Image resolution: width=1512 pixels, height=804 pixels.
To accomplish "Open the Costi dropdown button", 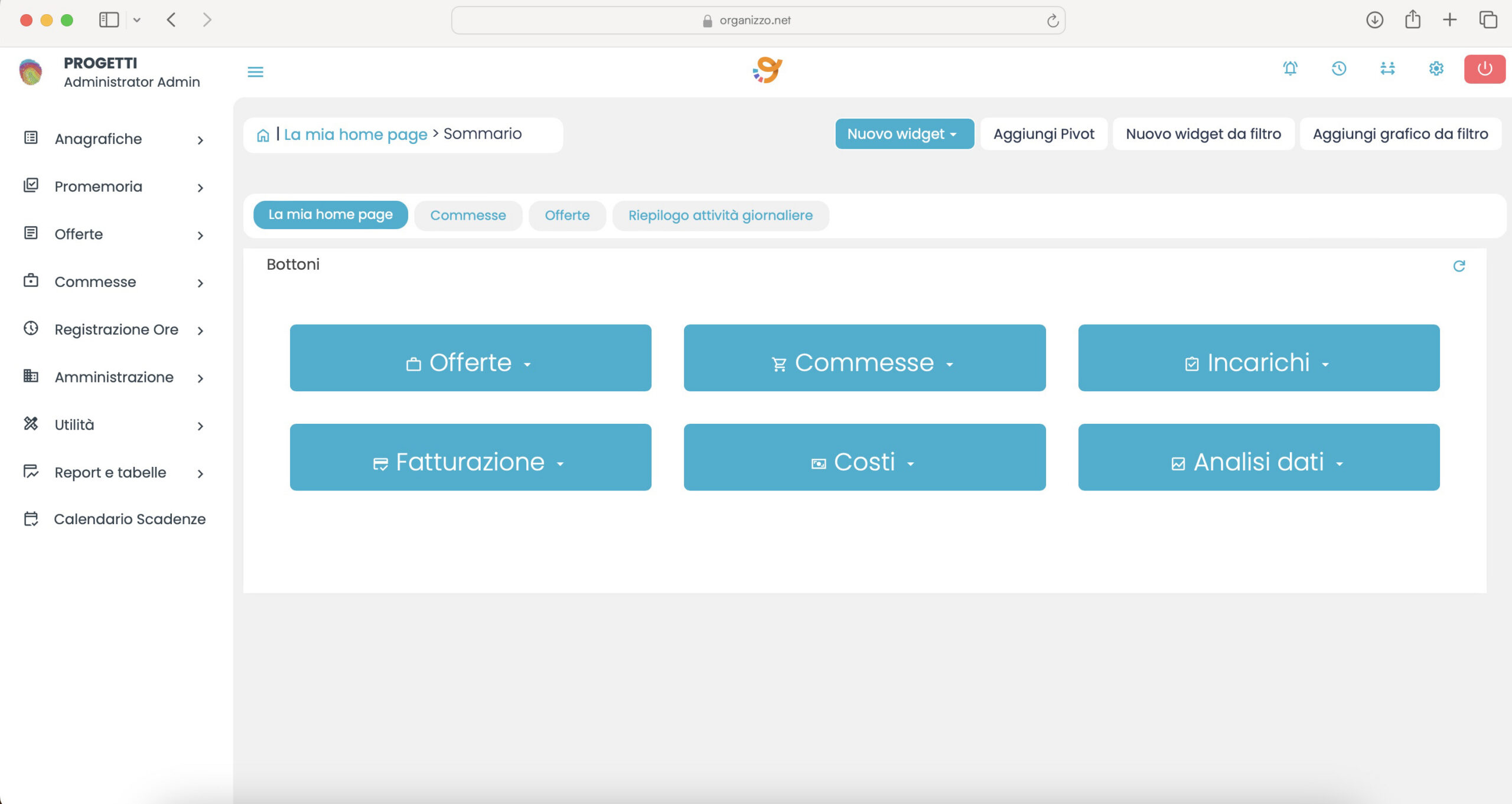I will pos(864,457).
